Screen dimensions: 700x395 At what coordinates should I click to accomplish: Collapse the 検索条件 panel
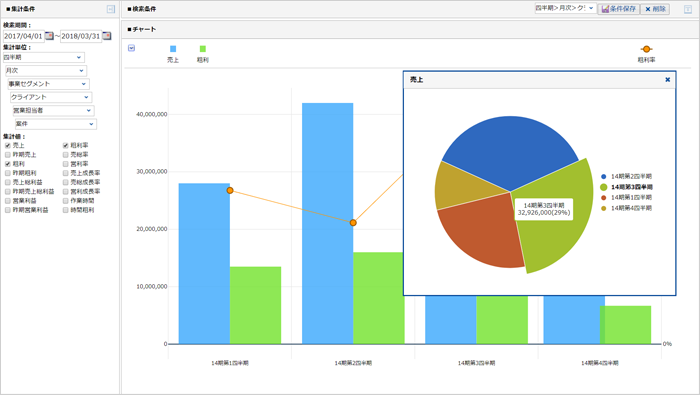coord(688,9)
